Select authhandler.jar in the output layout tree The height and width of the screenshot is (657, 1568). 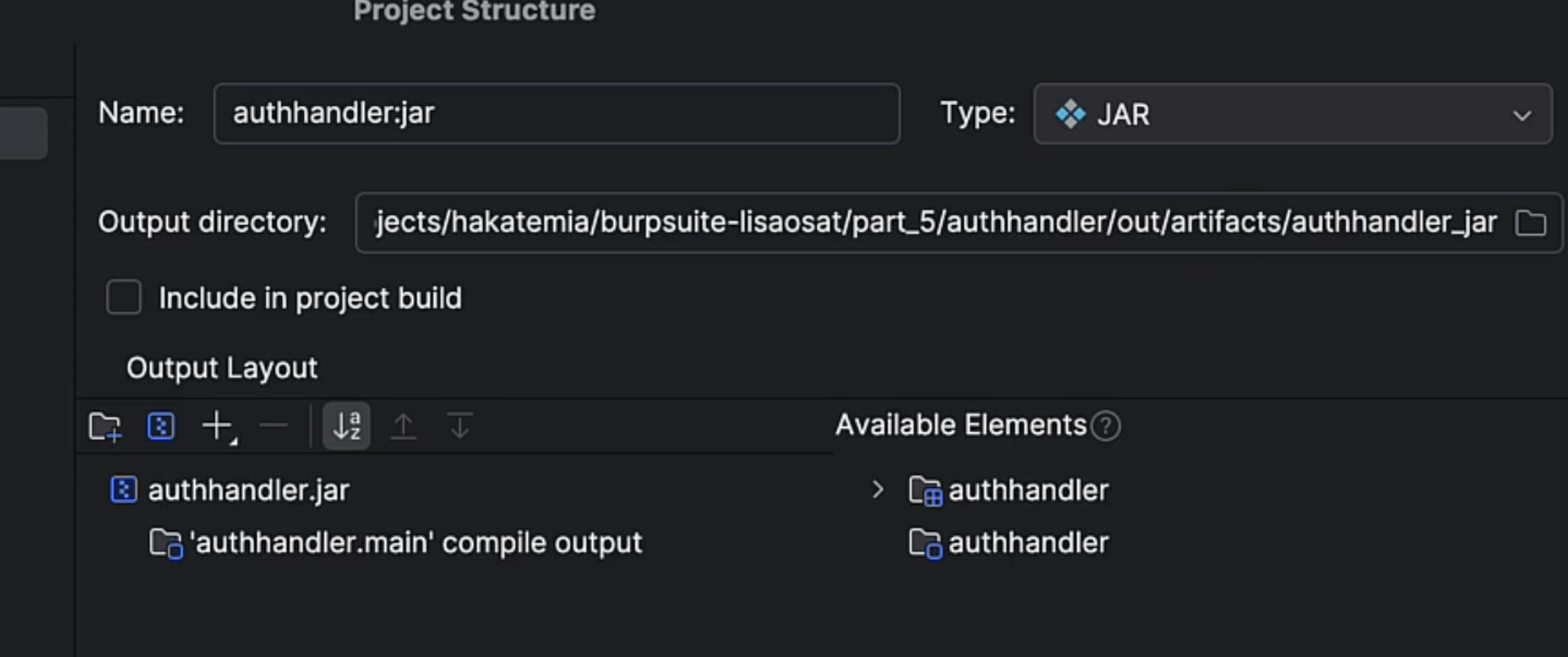[x=248, y=490]
